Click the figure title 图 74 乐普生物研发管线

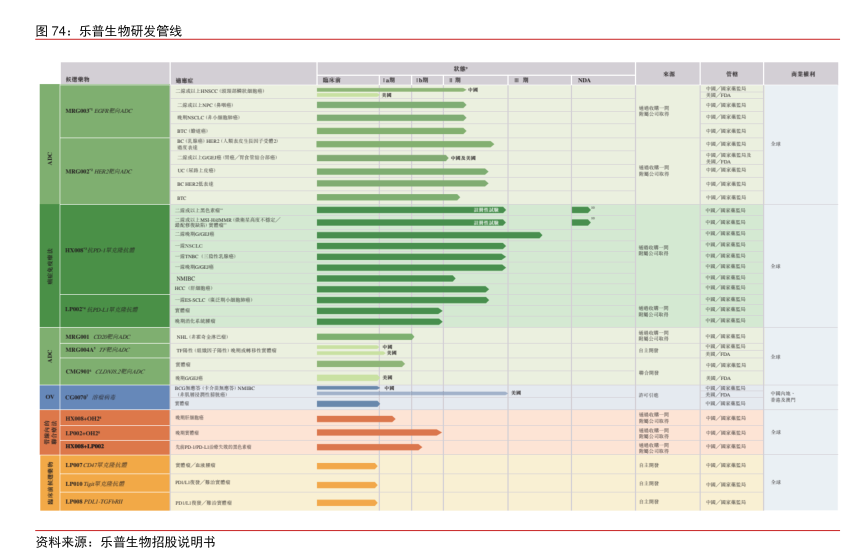pos(109,31)
